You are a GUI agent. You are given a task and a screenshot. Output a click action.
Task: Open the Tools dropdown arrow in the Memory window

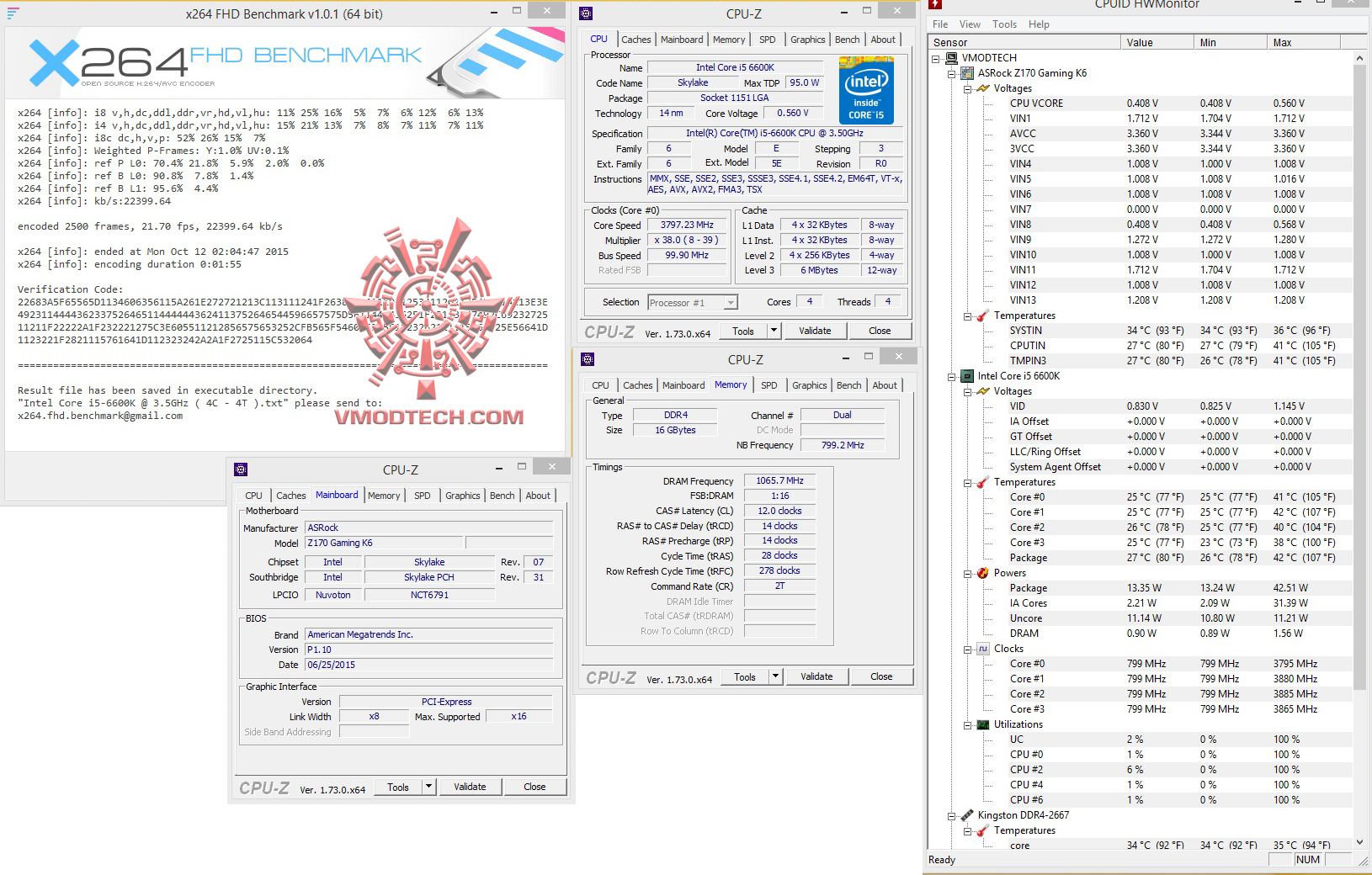776,676
